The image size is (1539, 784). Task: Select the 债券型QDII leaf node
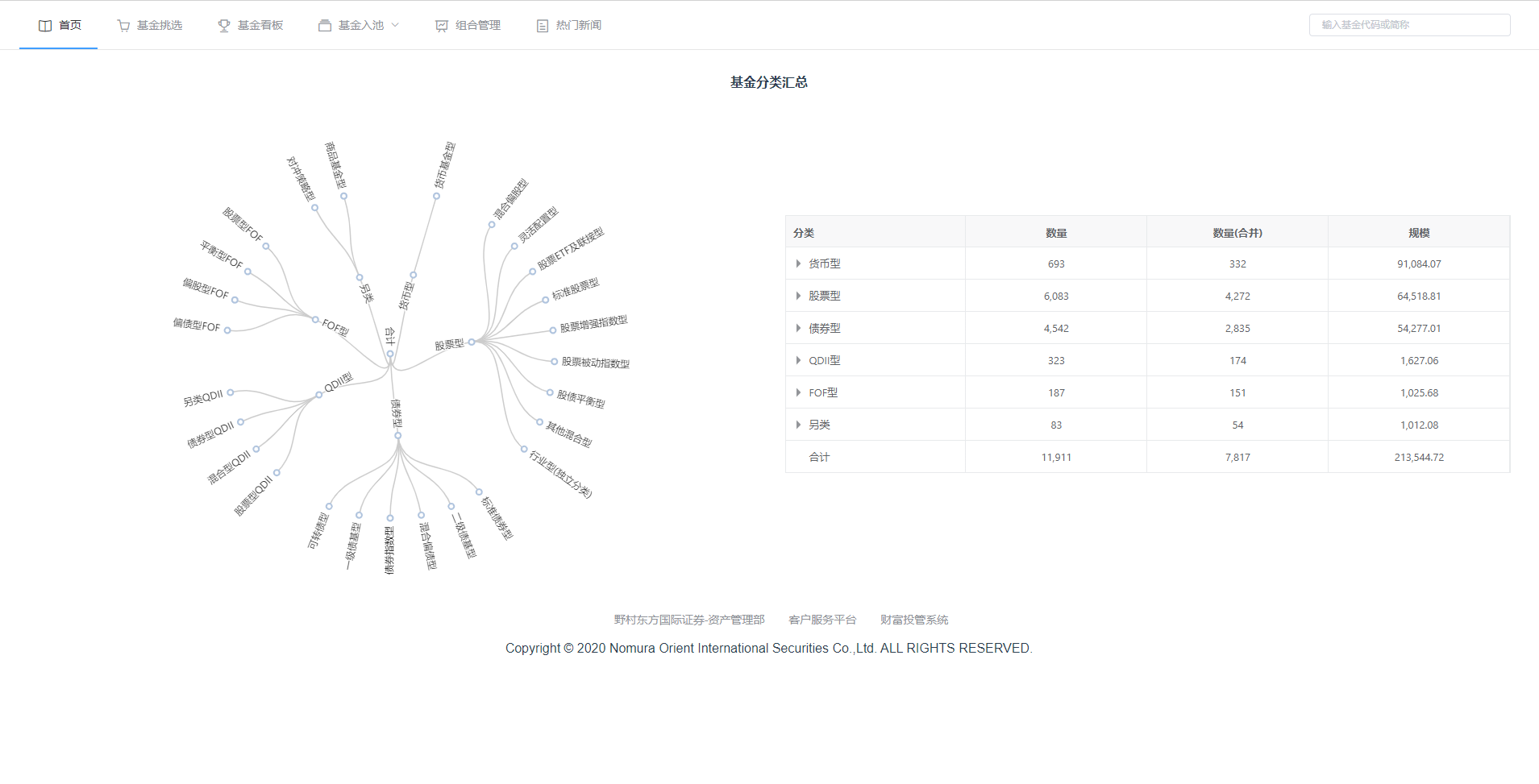pos(240,421)
